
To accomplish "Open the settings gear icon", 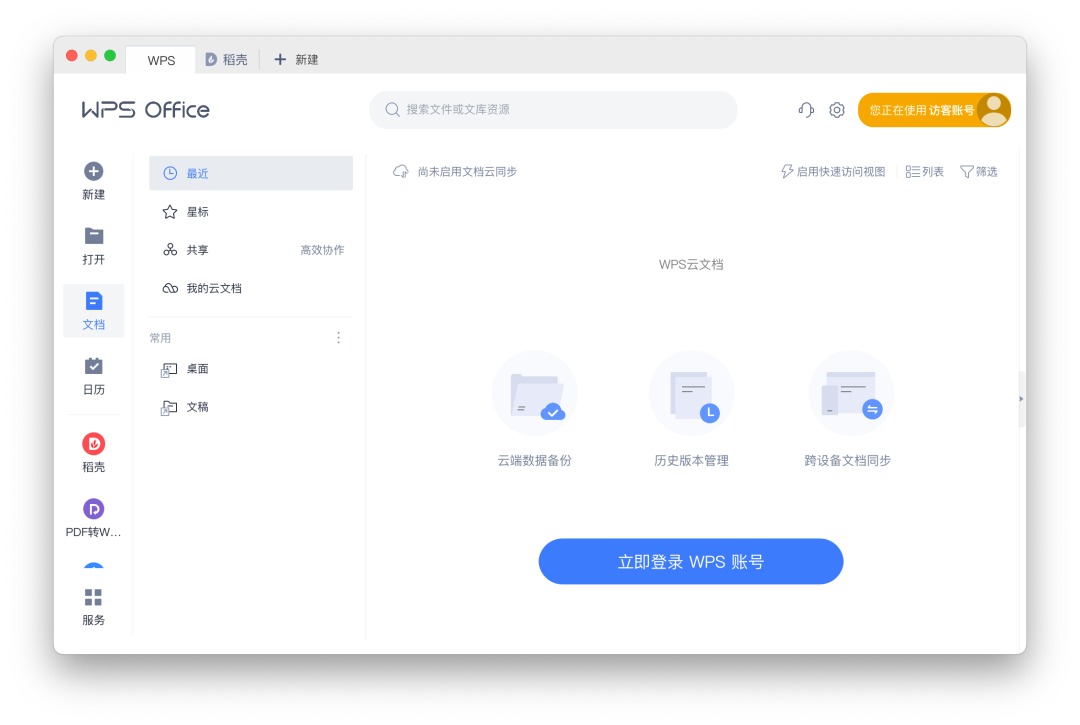I will point(837,109).
